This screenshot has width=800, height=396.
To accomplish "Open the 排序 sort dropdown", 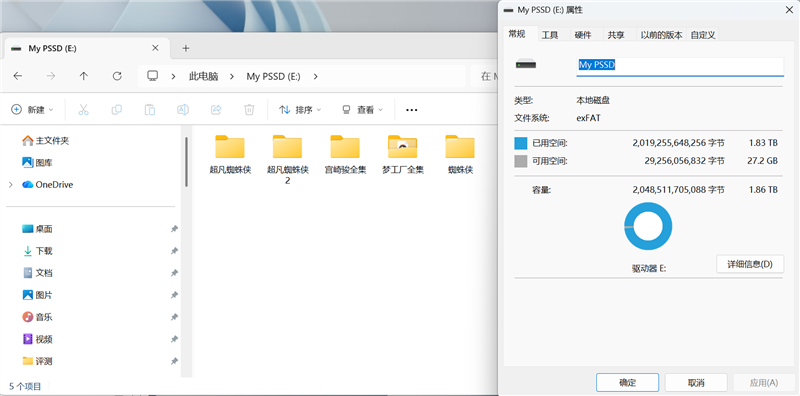I will click(x=301, y=110).
